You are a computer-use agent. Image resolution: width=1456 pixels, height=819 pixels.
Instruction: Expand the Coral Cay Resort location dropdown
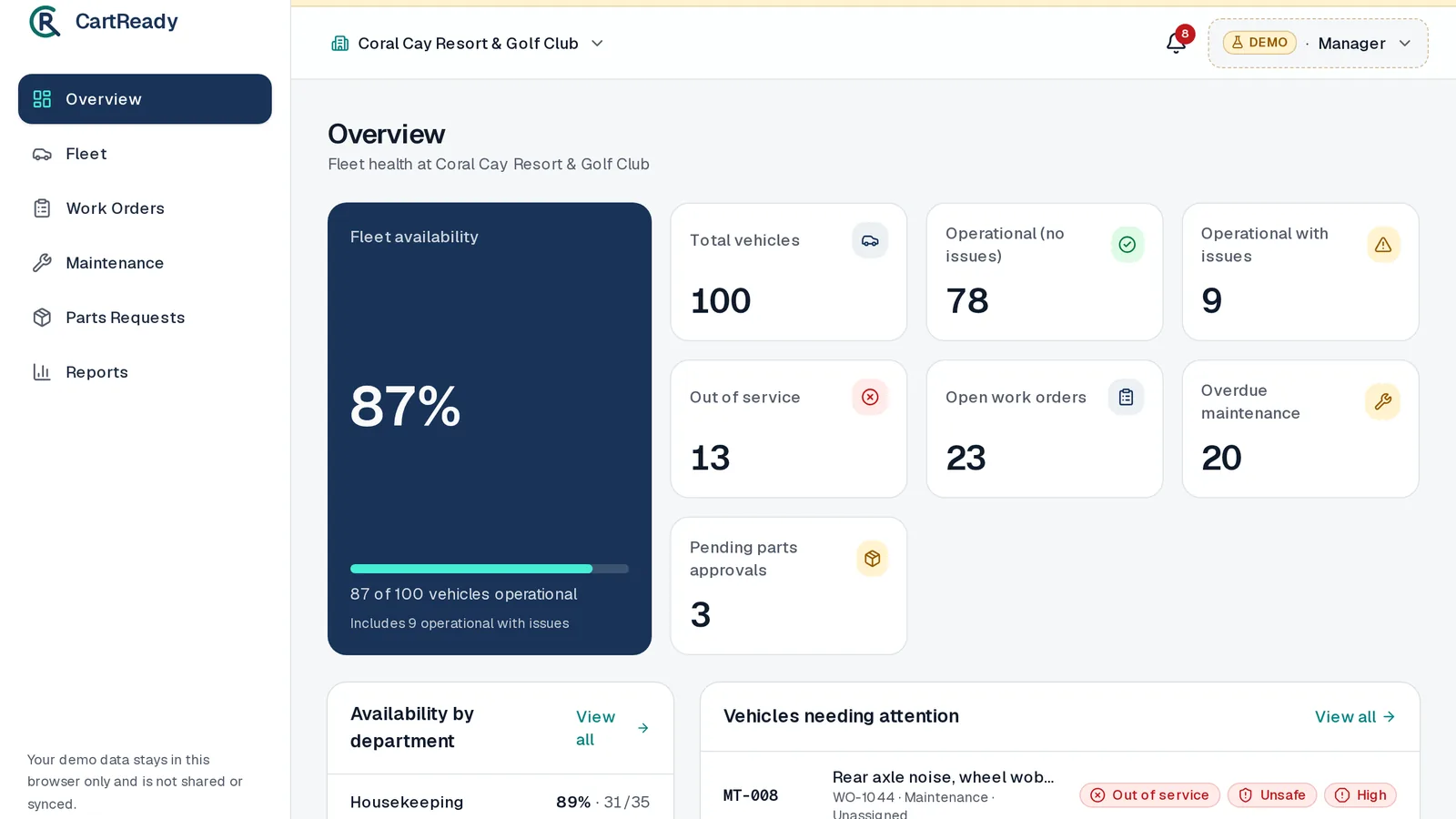click(x=468, y=43)
